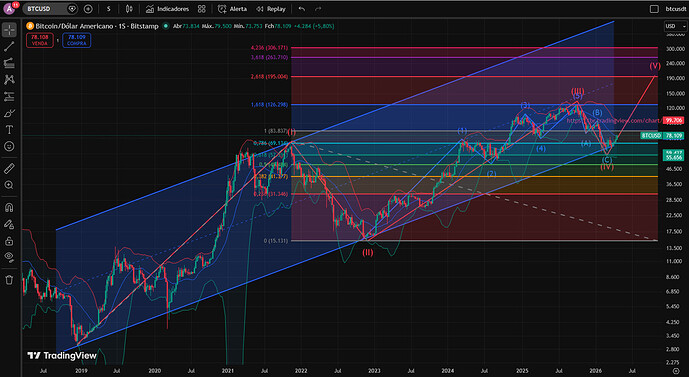Open the emoji and icons tool

[x=9, y=146]
